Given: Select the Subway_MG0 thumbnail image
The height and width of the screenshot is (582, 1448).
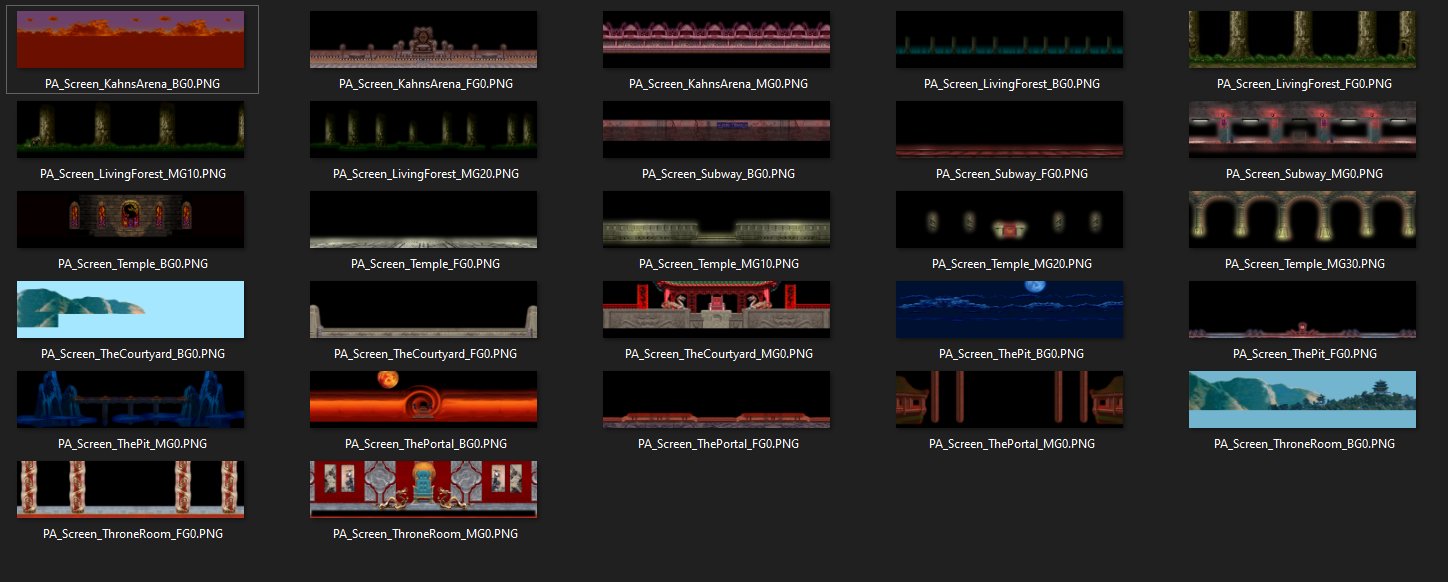Looking at the screenshot, I should point(1303,130).
